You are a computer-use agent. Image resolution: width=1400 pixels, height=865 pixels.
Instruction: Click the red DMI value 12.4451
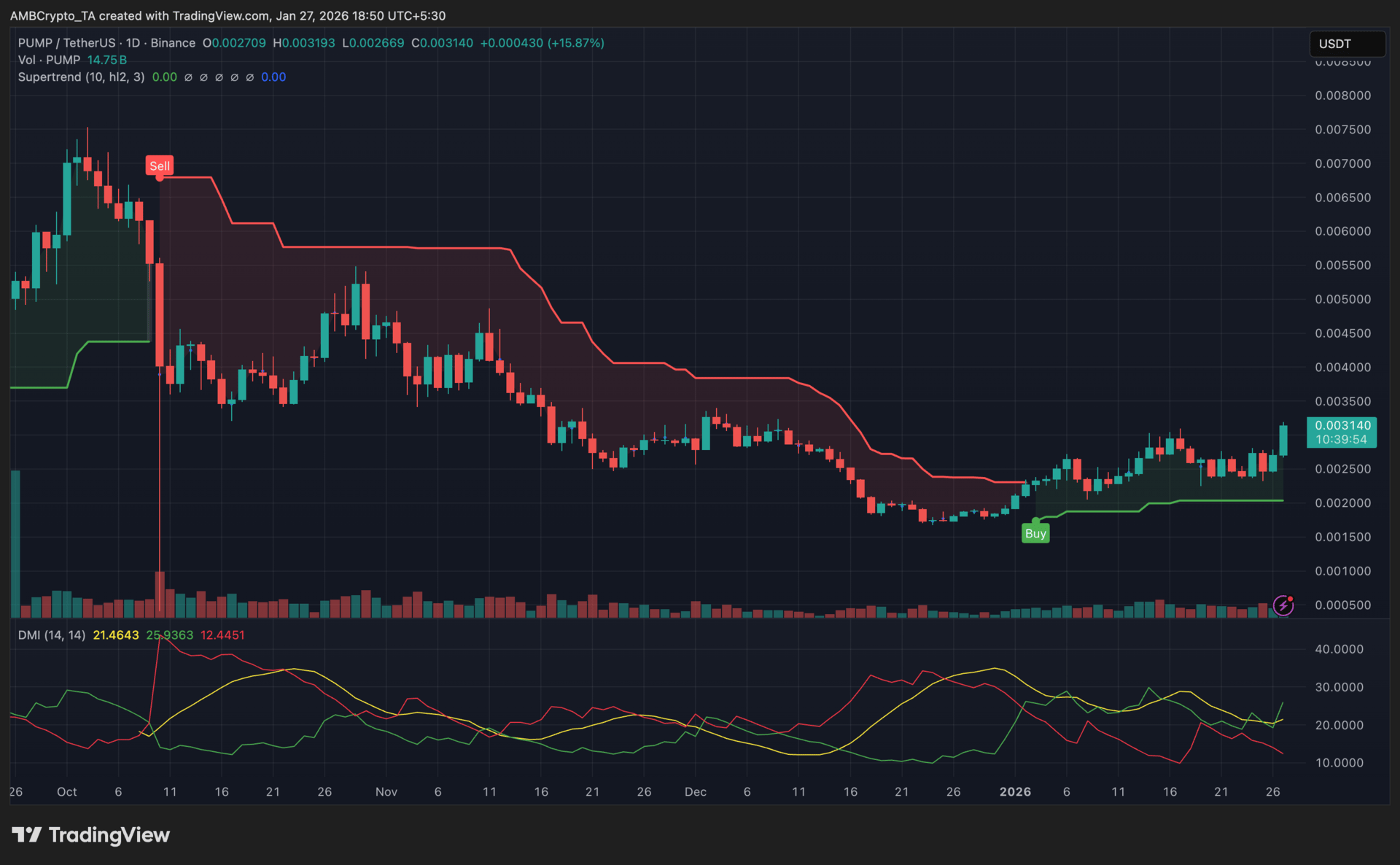click(x=222, y=635)
